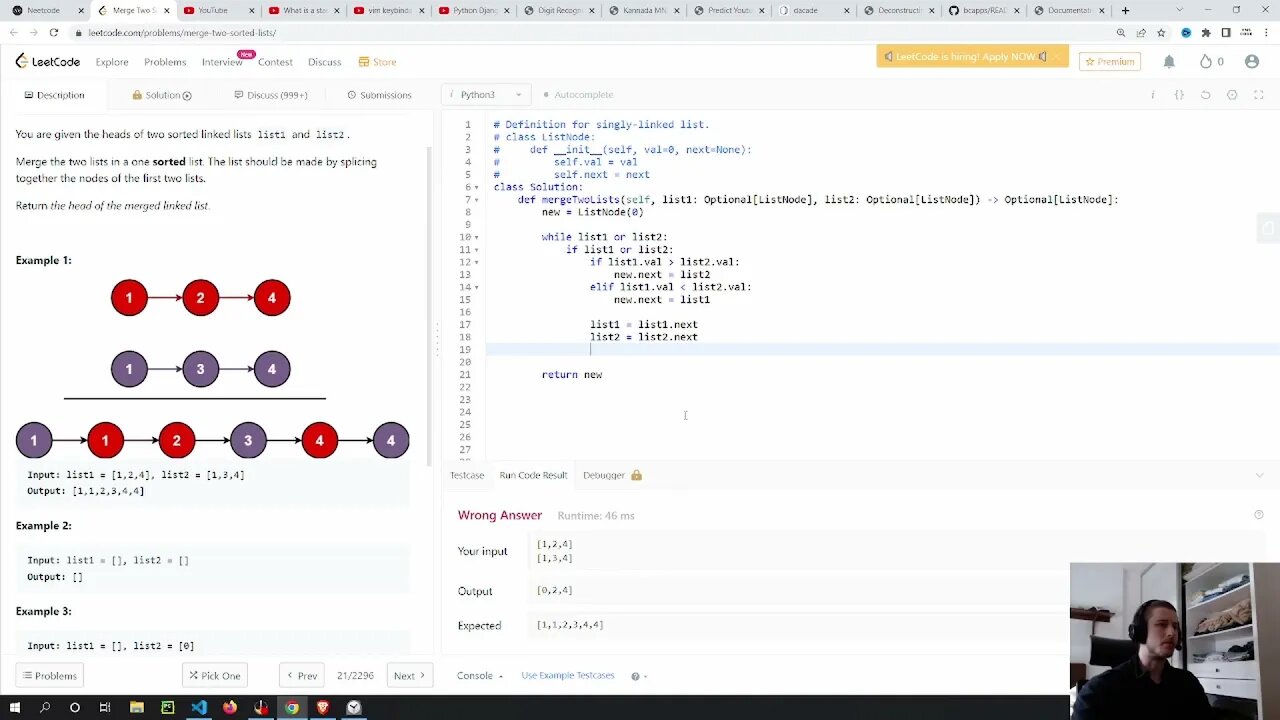Open new browser tab with plus
Viewport: 1280px width, 720px height.
click(1125, 10)
